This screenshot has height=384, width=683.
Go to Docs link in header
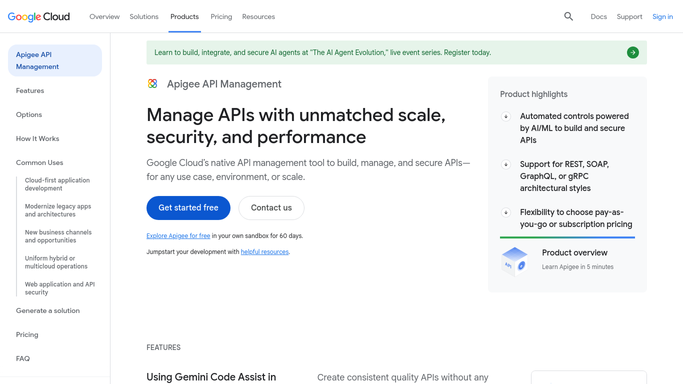(x=598, y=17)
